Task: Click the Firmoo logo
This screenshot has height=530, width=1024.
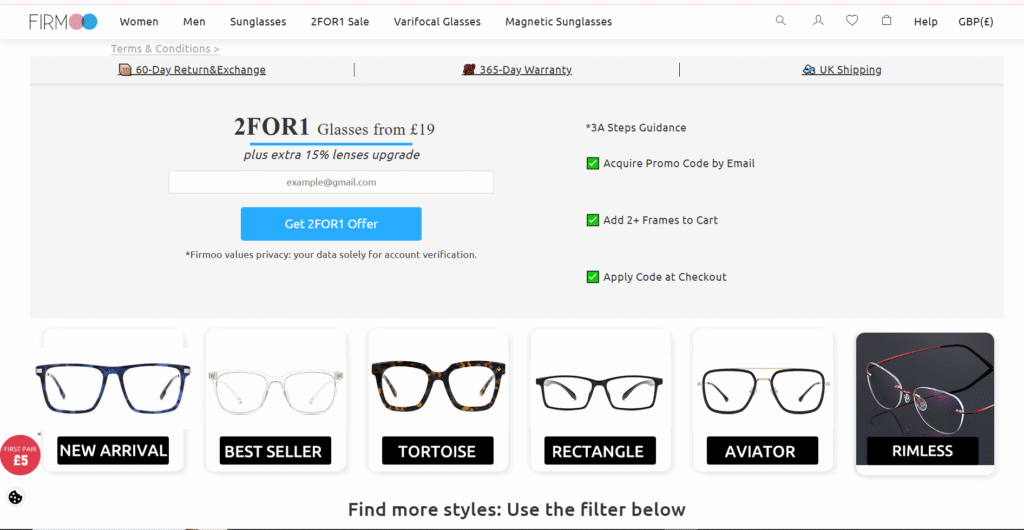Action: point(63,22)
